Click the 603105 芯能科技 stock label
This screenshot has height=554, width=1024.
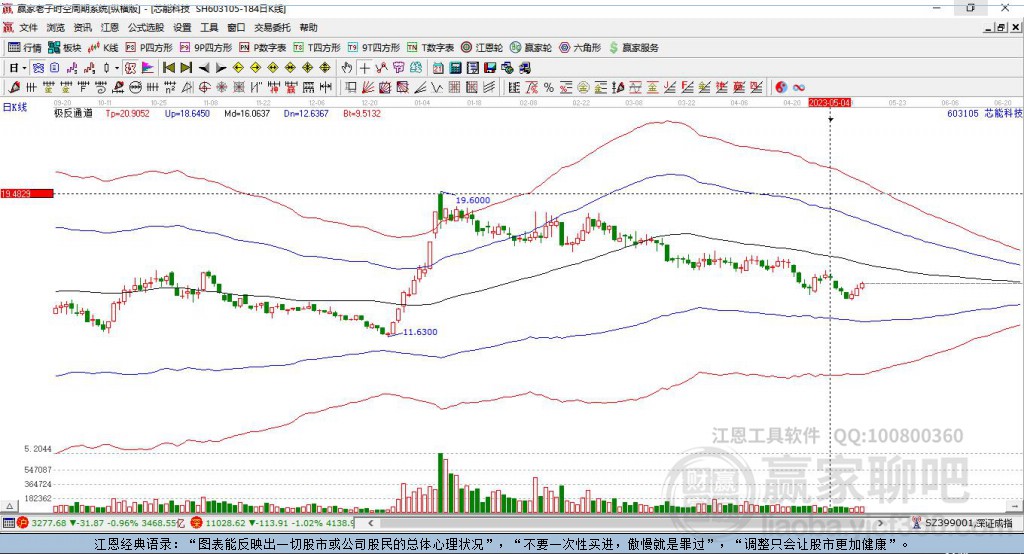click(x=984, y=114)
